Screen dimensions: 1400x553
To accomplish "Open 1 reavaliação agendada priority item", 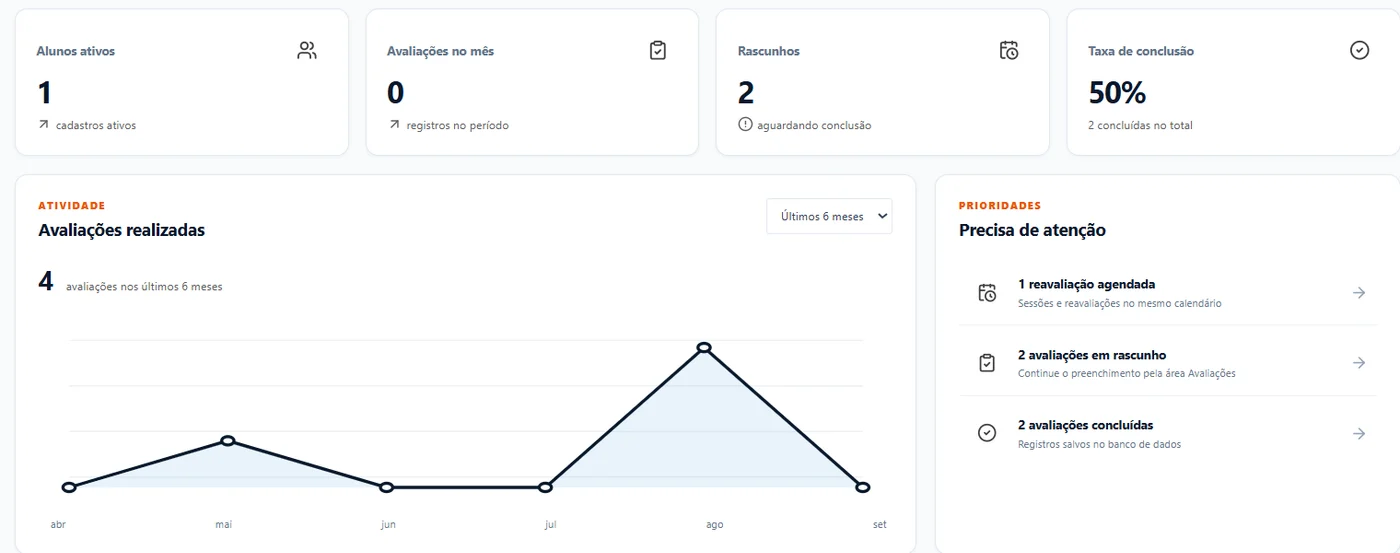I will pyautogui.click(x=1167, y=293).
